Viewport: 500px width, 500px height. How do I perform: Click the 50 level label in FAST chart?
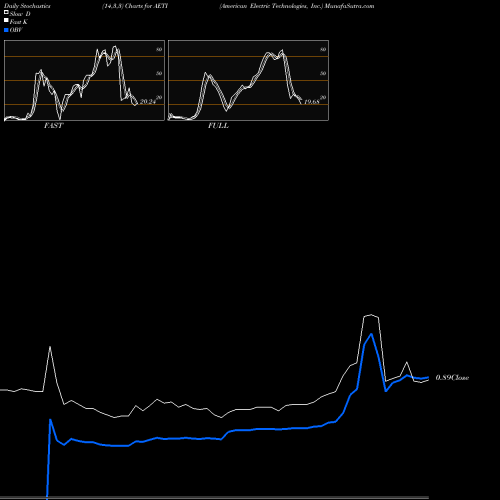point(159,73)
